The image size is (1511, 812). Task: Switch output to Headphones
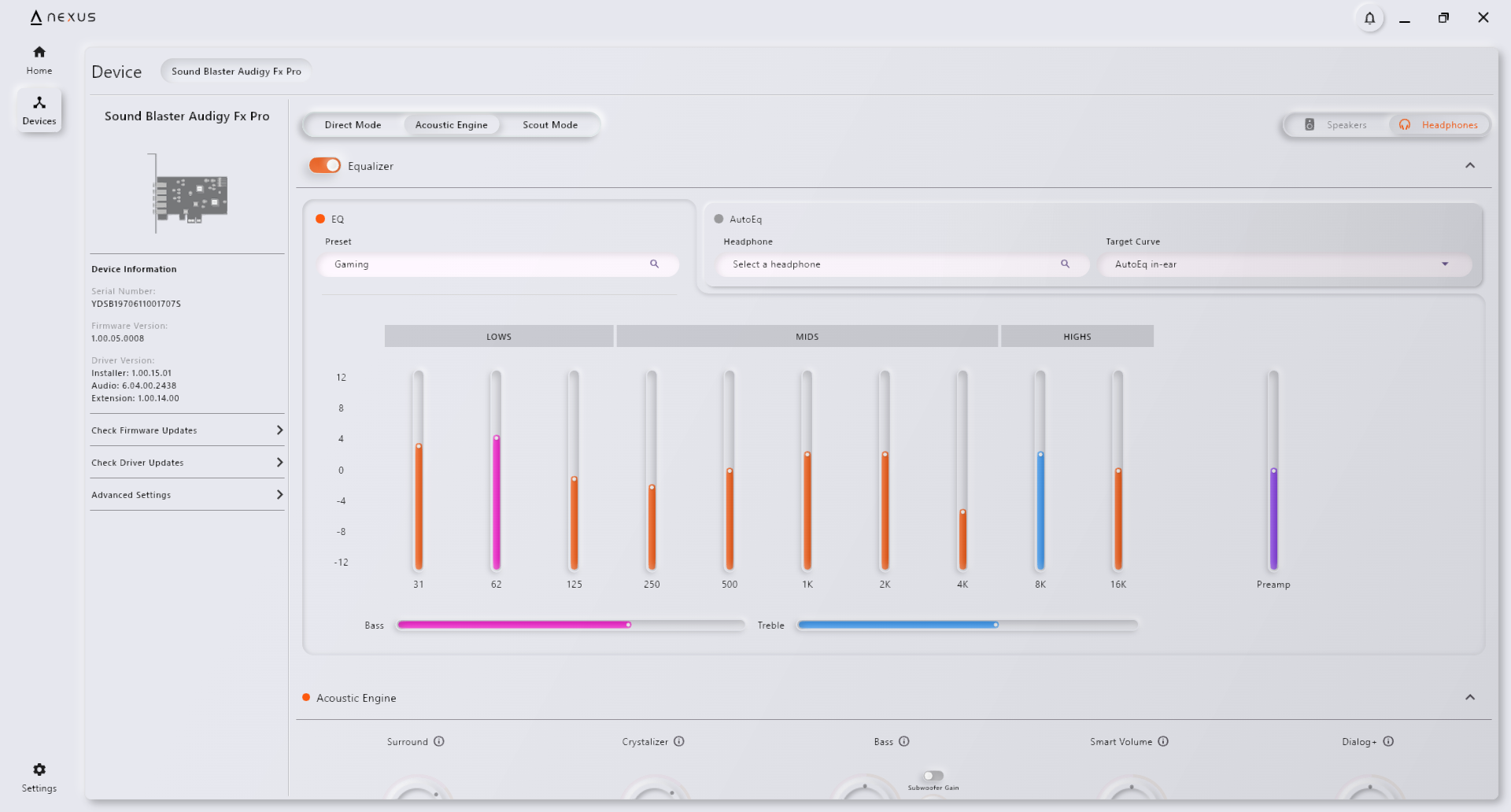(1439, 125)
